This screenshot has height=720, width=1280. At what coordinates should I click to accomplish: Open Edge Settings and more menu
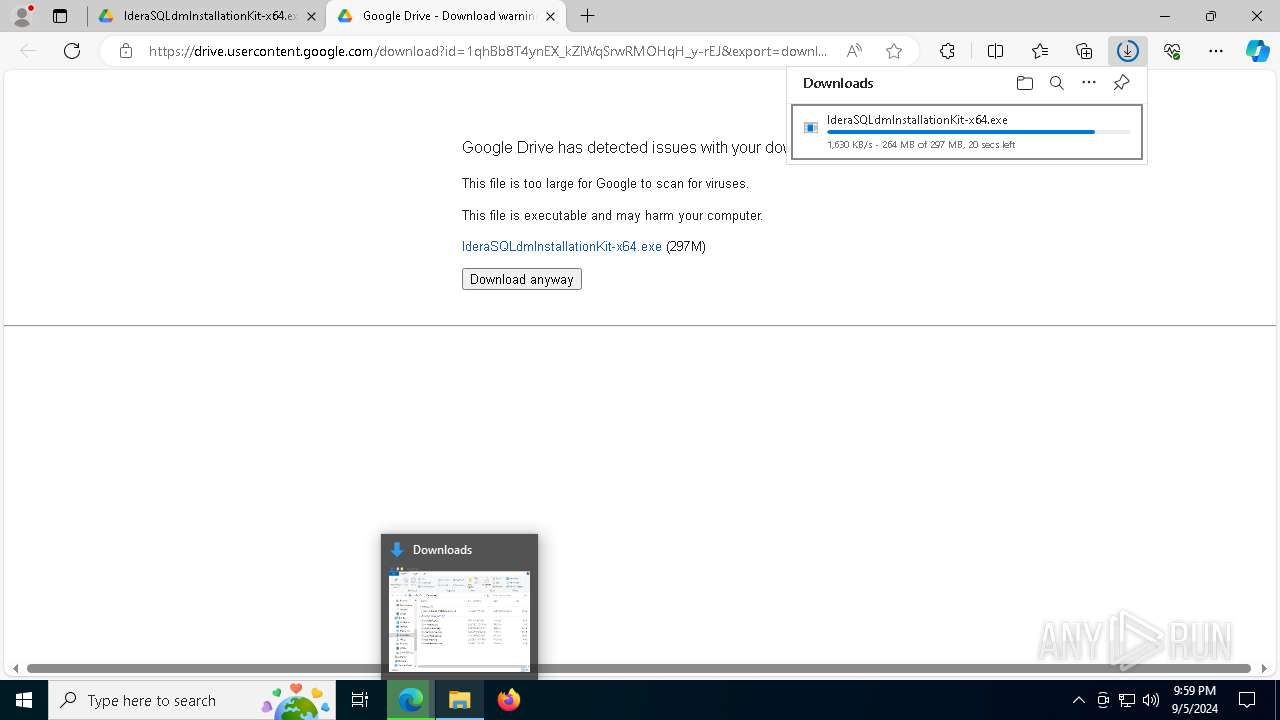1216,51
